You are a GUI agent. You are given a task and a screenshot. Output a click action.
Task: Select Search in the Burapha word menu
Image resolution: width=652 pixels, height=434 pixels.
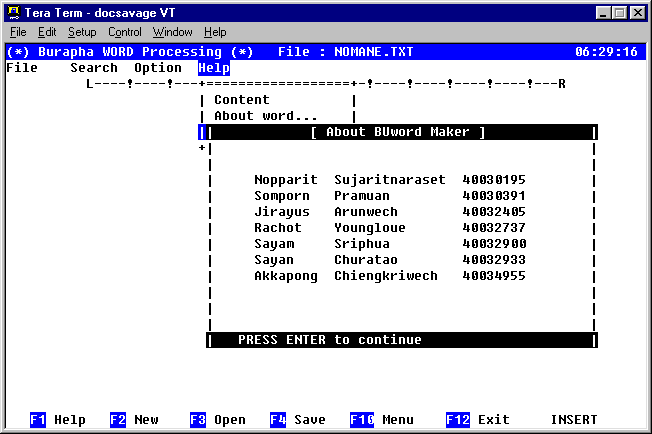coord(94,68)
